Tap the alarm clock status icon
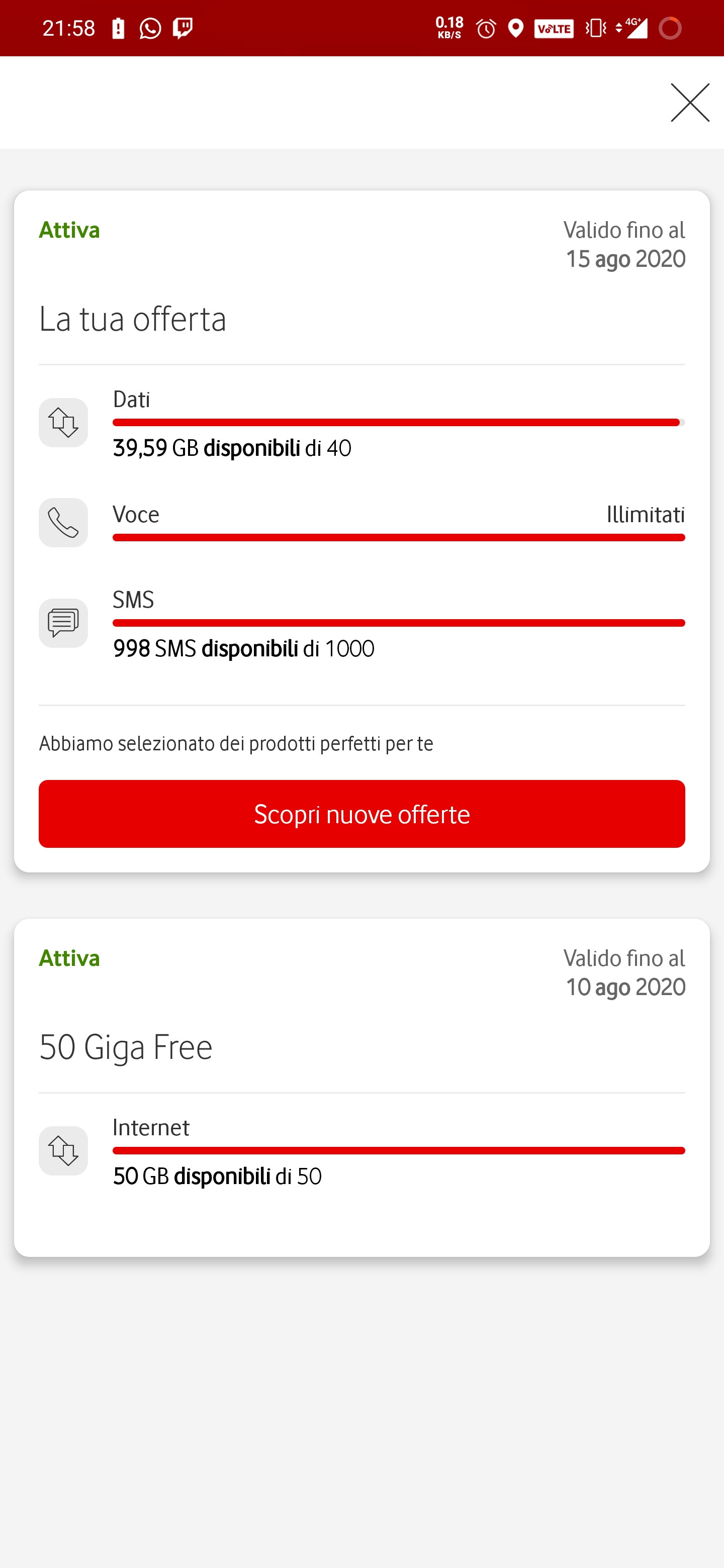The width and height of the screenshot is (724, 1568). (x=486, y=29)
